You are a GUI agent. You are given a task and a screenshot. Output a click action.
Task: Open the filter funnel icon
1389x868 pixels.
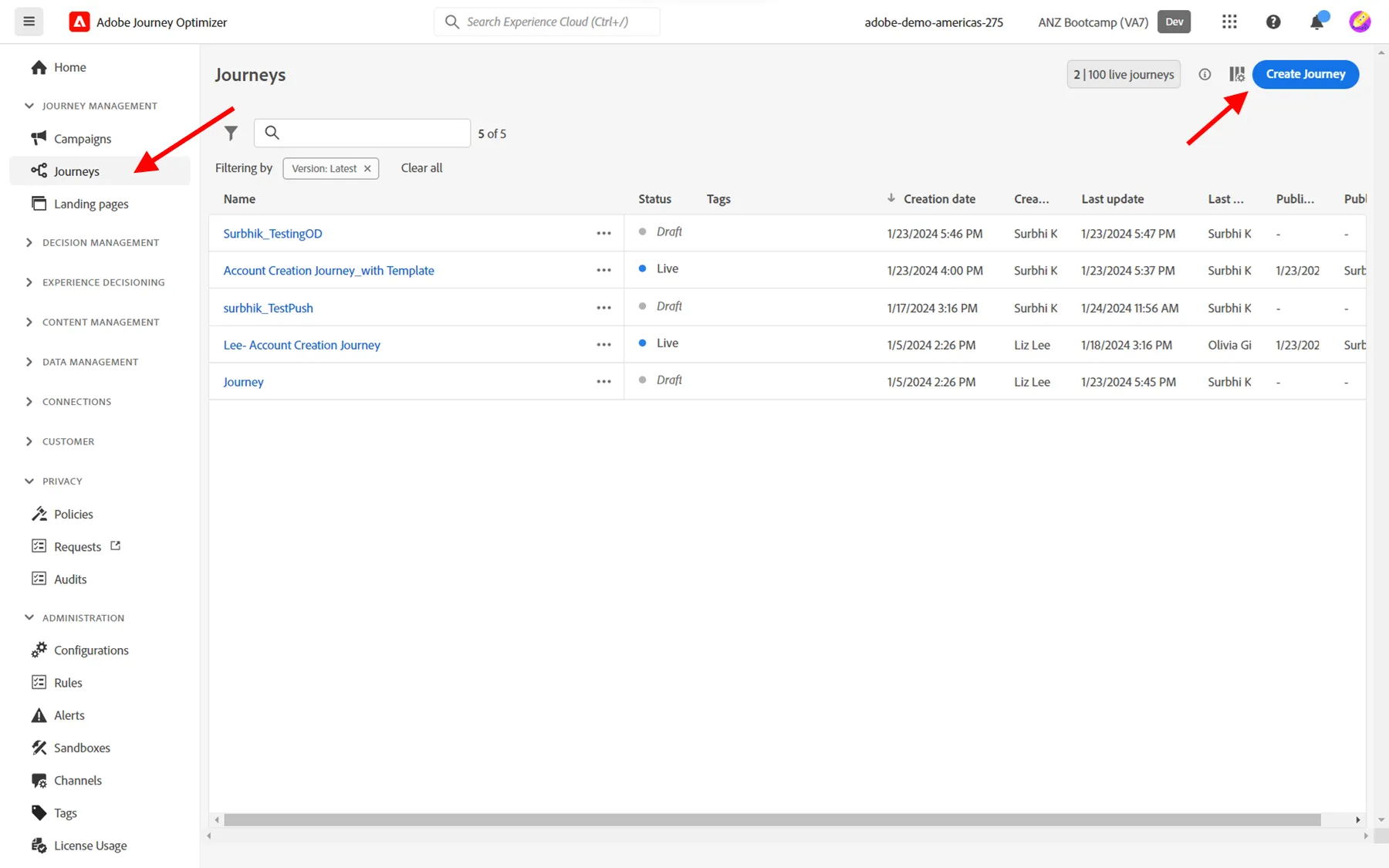point(231,133)
